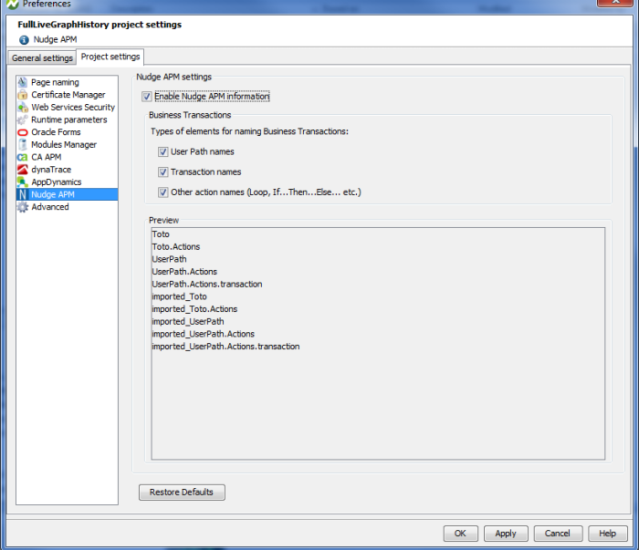Click the Apply button
Image resolution: width=639 pixels, height=550 pixels.
tap(506, 534)
